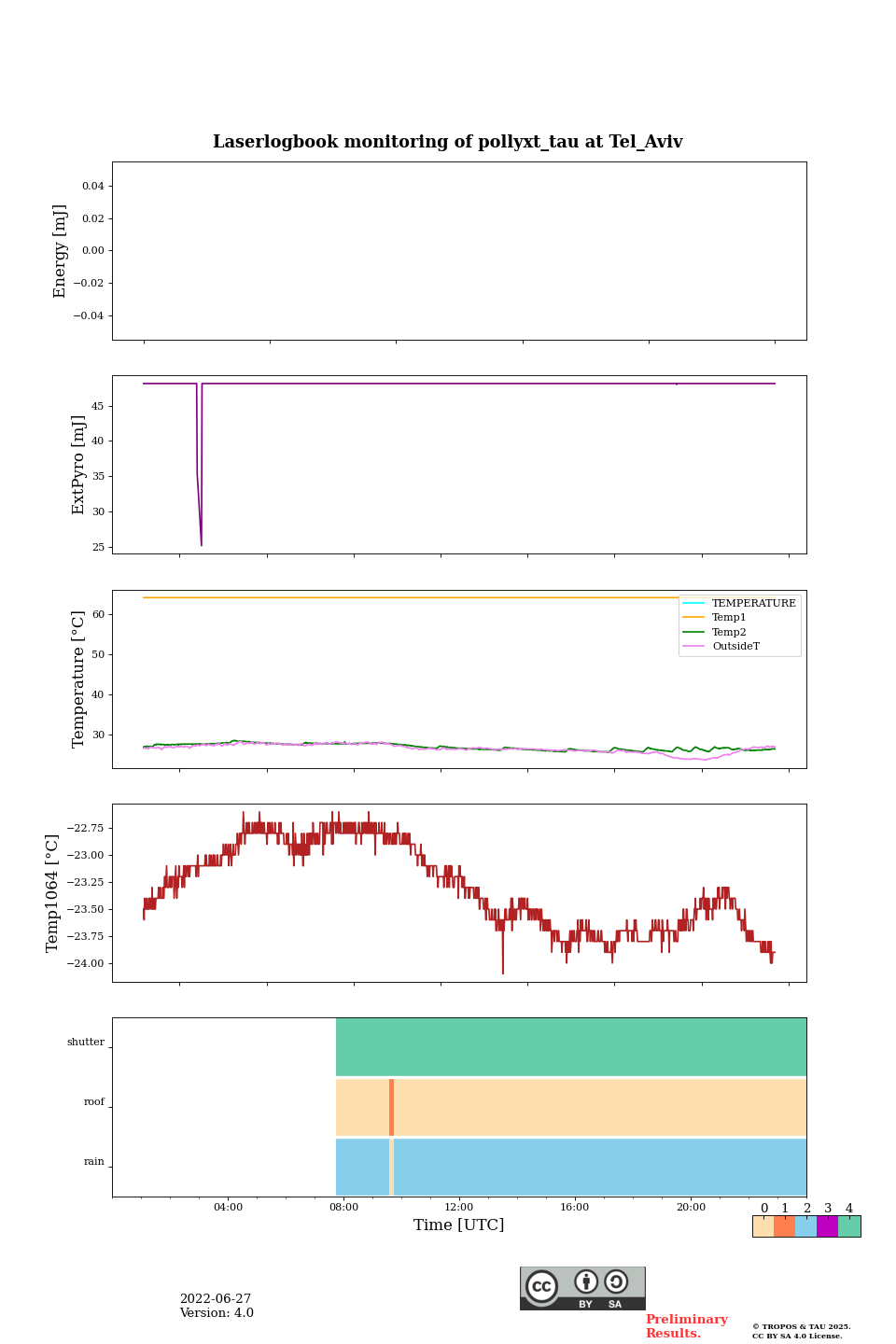Screen dimensions: 896x1344
Task: Select the magenta colorbar swatch labeled 3
Action: [827, 1226]
